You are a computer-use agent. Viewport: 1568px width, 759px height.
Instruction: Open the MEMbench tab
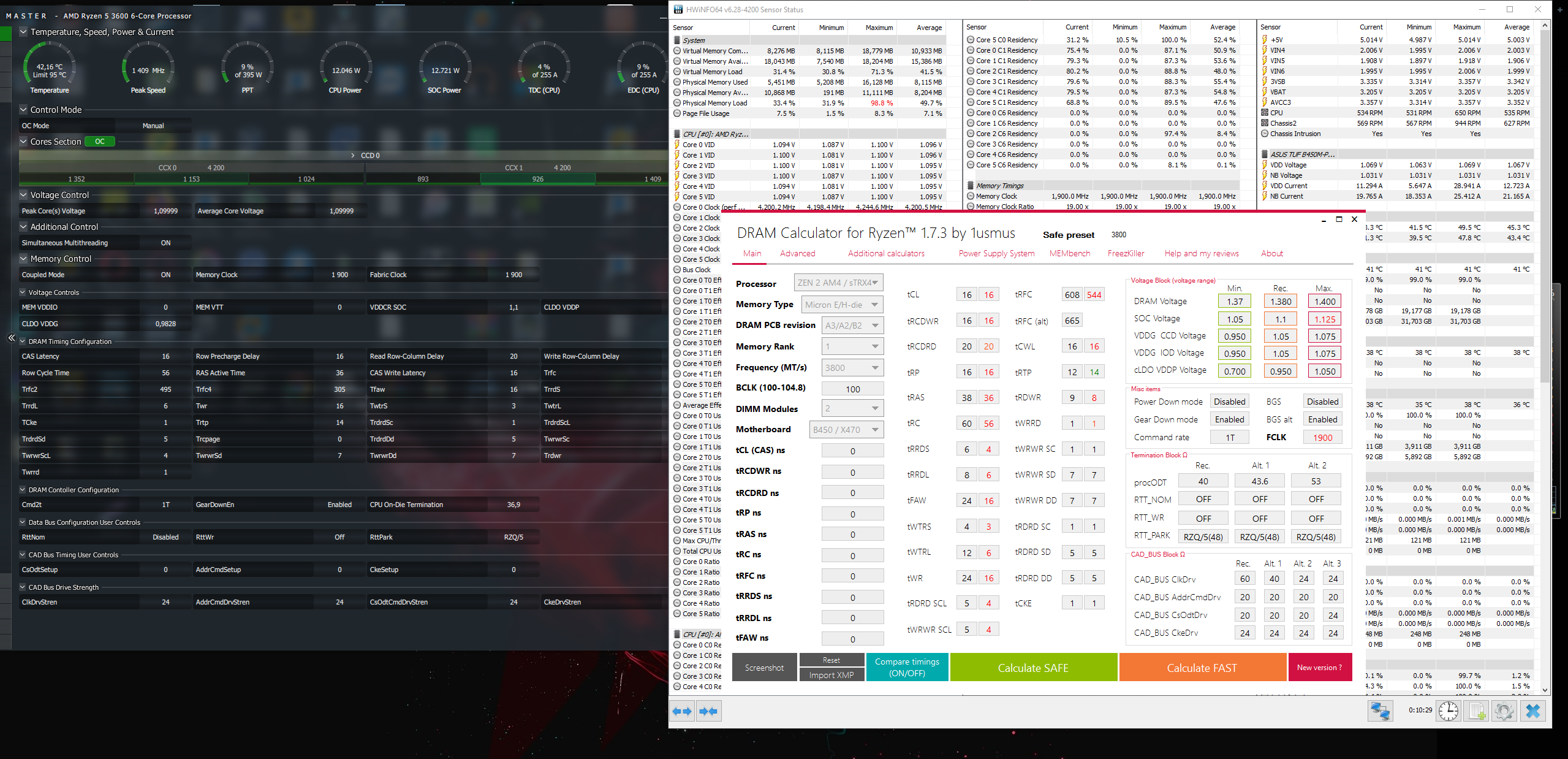pyautogui.click(x=1069, y=253)
